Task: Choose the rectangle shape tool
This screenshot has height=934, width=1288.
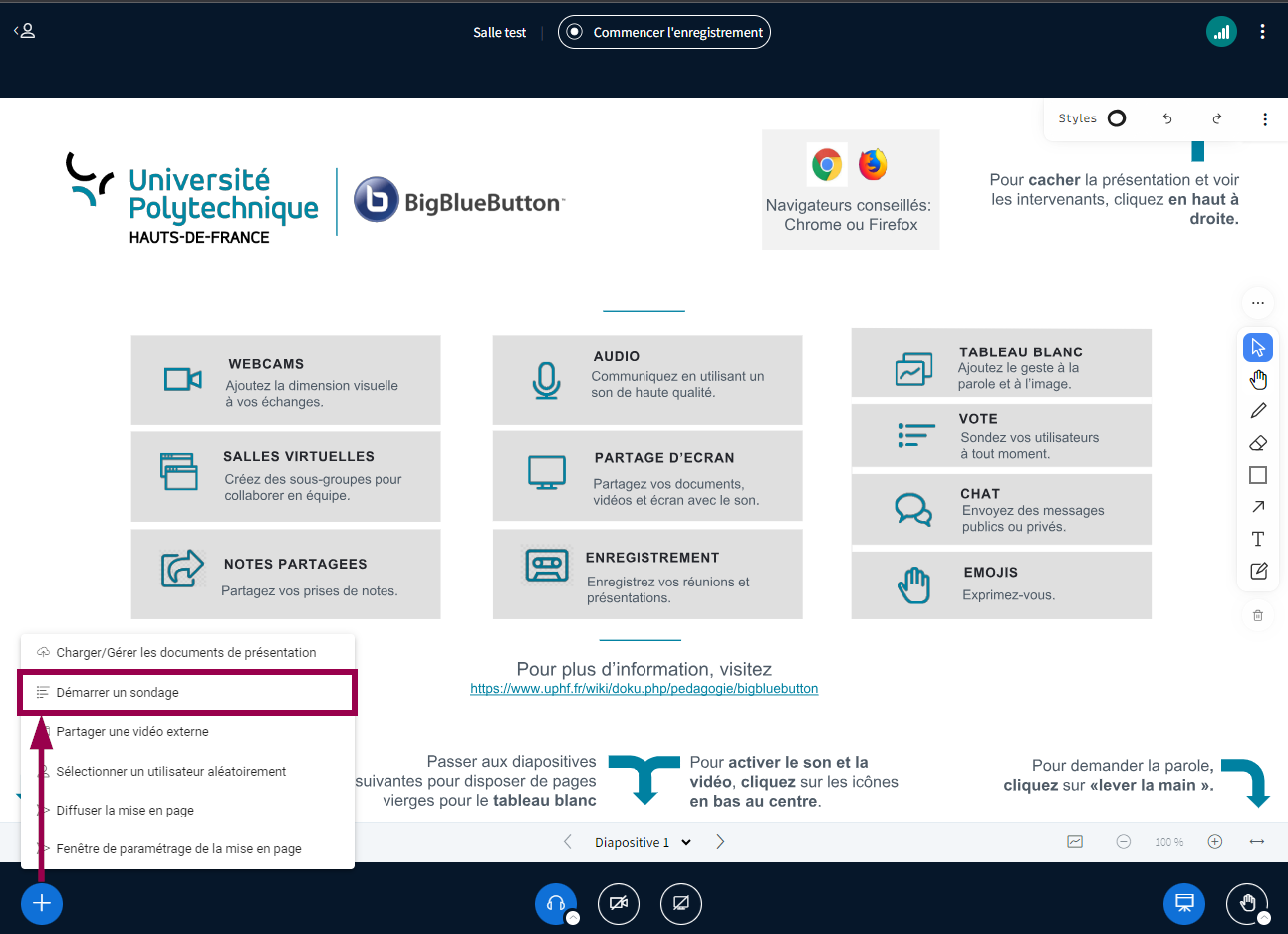Action: pos(1258,475)
